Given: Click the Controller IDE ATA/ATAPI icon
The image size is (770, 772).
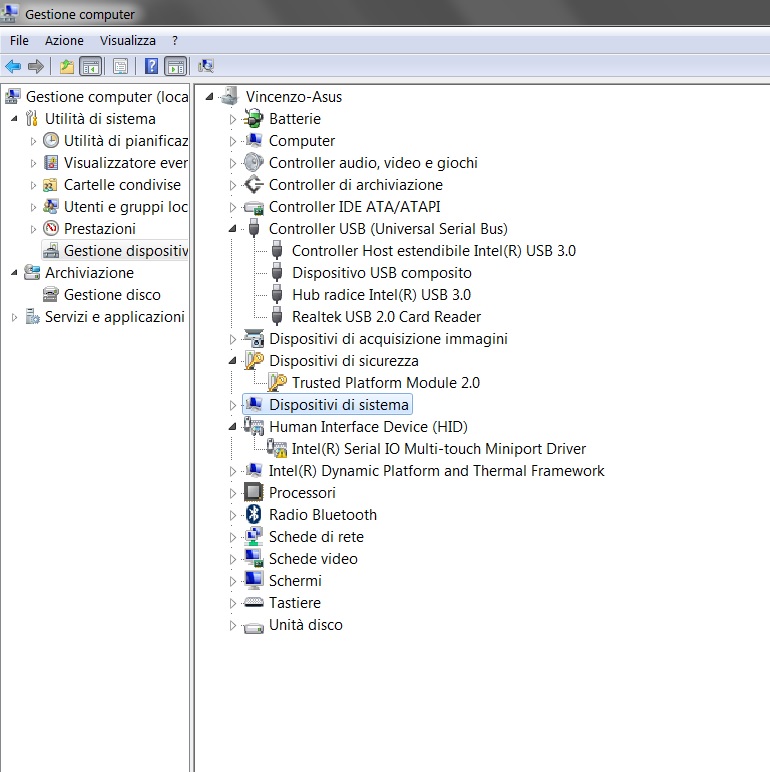Looking at the screenshot, I should [254, 207].
